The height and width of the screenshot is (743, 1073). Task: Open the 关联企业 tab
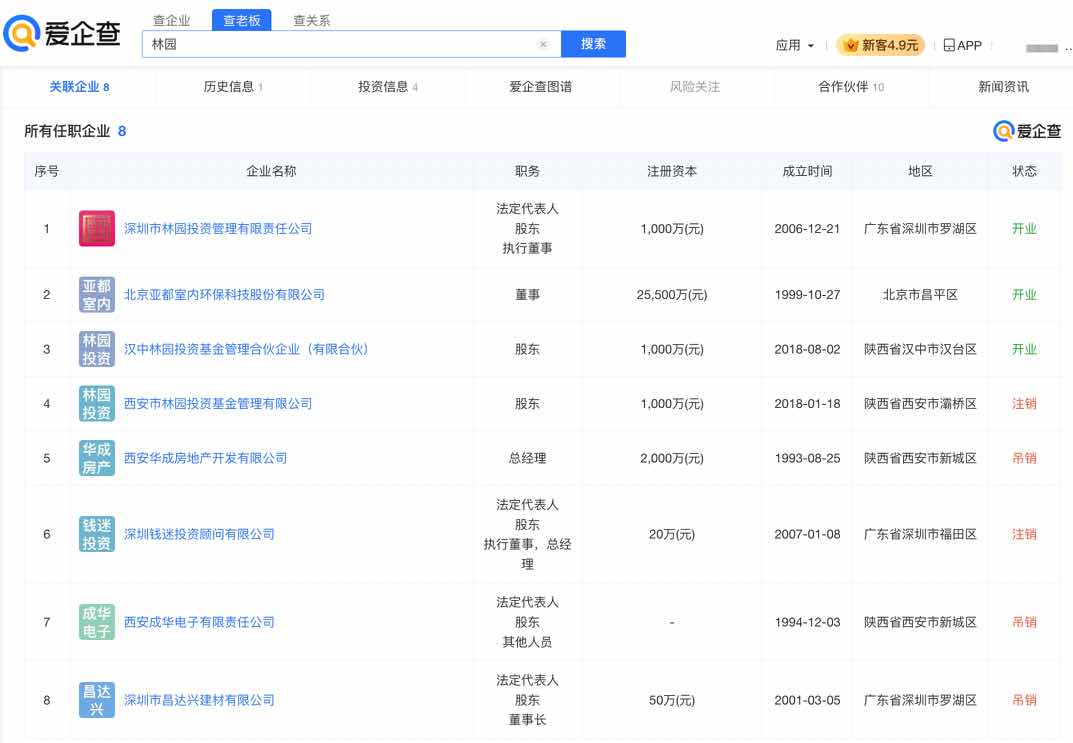pyautogui.click(x=79, y=87)
